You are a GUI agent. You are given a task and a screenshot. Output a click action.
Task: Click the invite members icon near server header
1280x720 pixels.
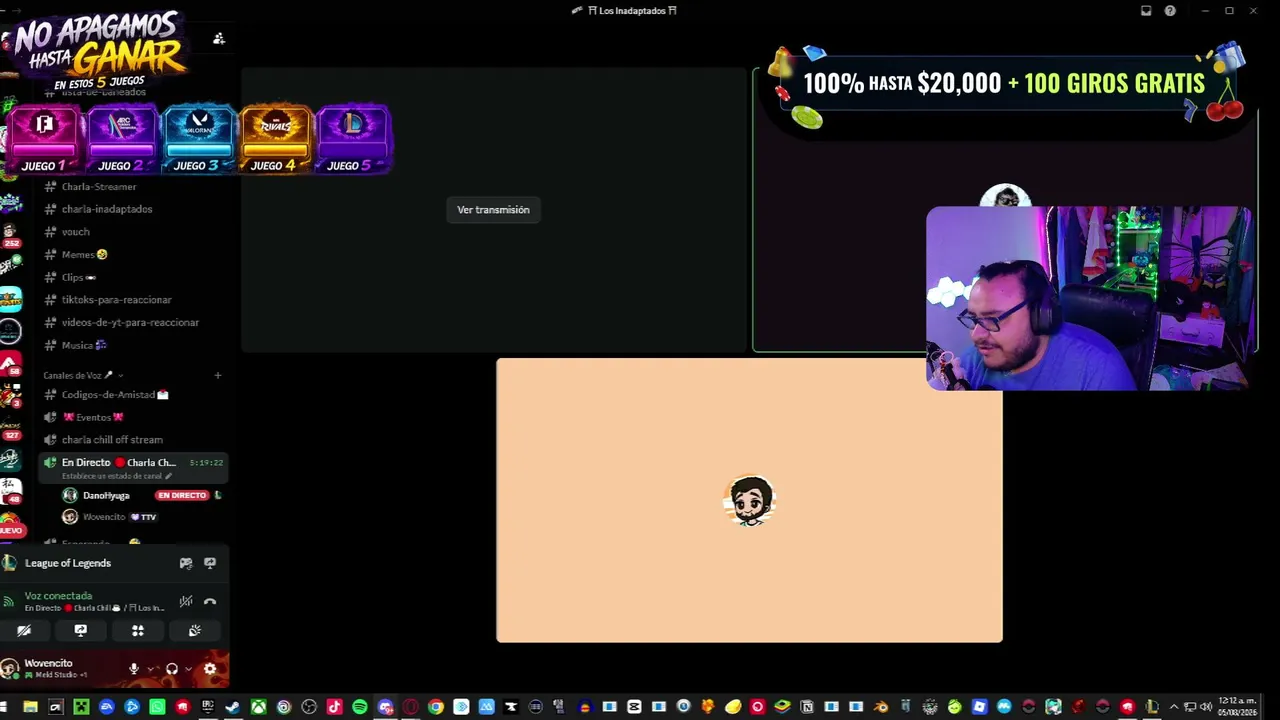[x=219, y=39]
